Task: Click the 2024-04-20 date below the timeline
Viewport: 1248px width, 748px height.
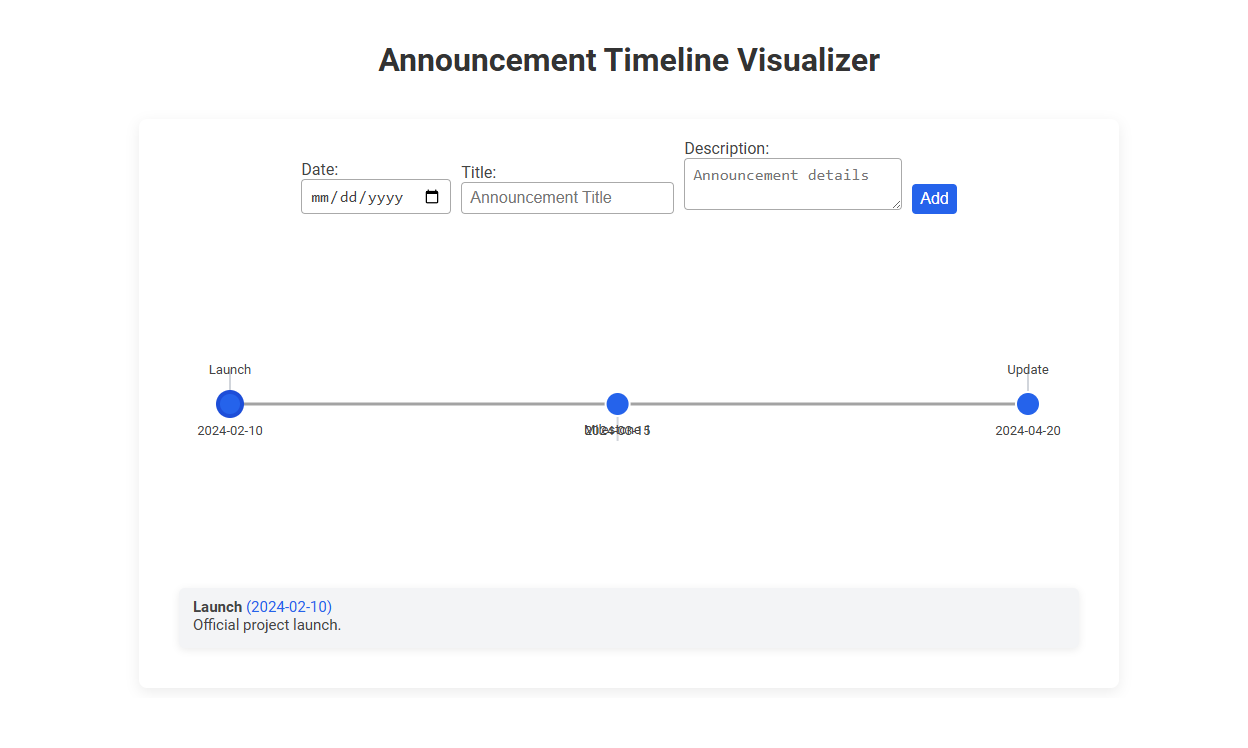Action: (x=1028, y=430)
